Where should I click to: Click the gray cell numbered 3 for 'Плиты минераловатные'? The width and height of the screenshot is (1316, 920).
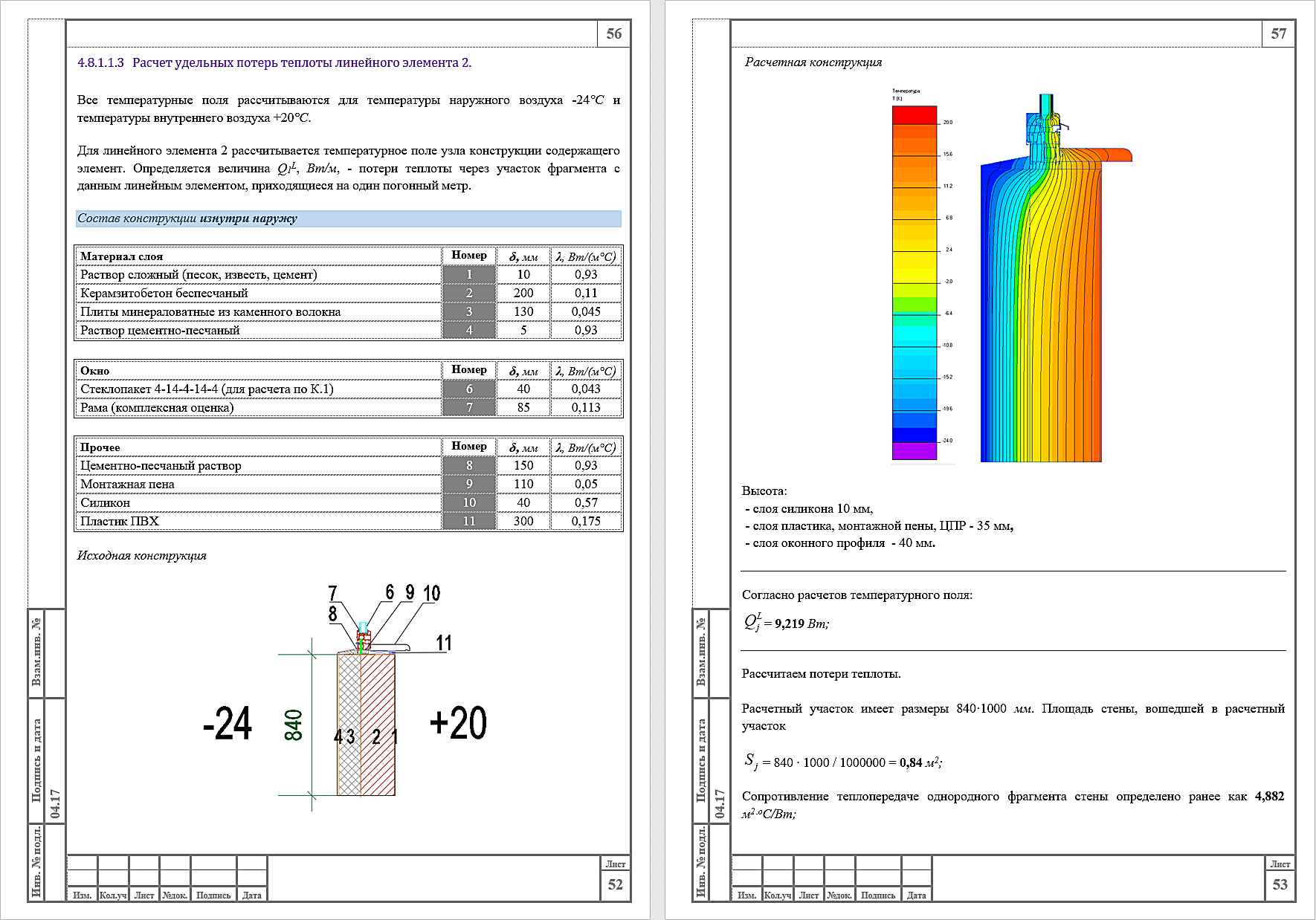coord(468,312)
